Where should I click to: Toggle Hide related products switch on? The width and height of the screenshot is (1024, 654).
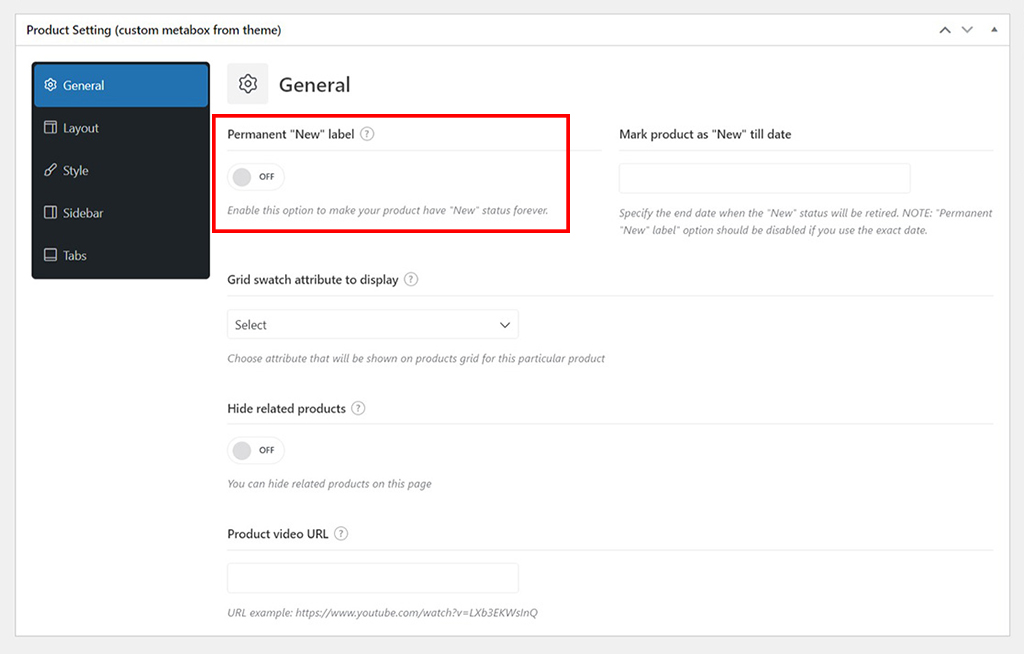[x=256, y=450]
